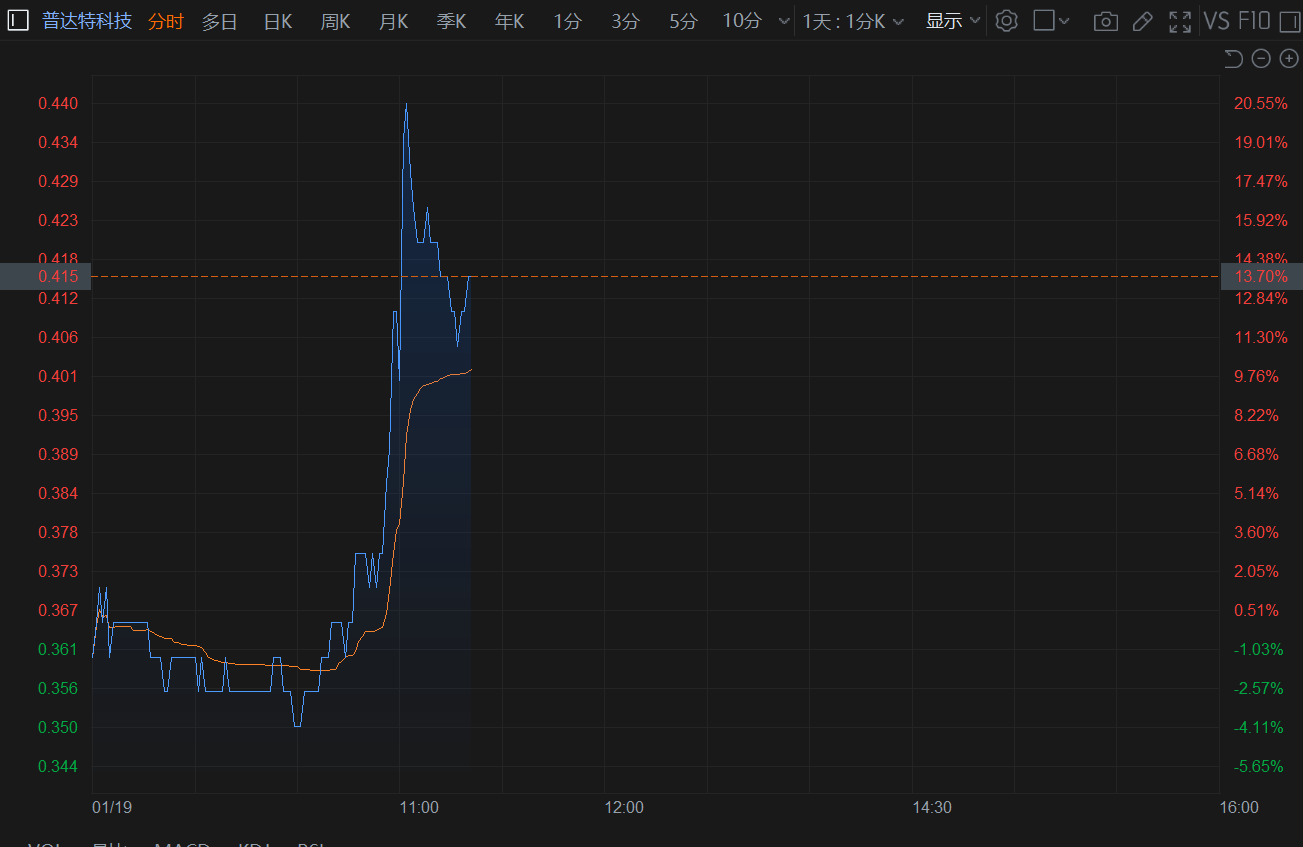Select the 周K weekly chart tab
Image resolution: width=1303 pixels, height=847 pixels.
(335, 21)
